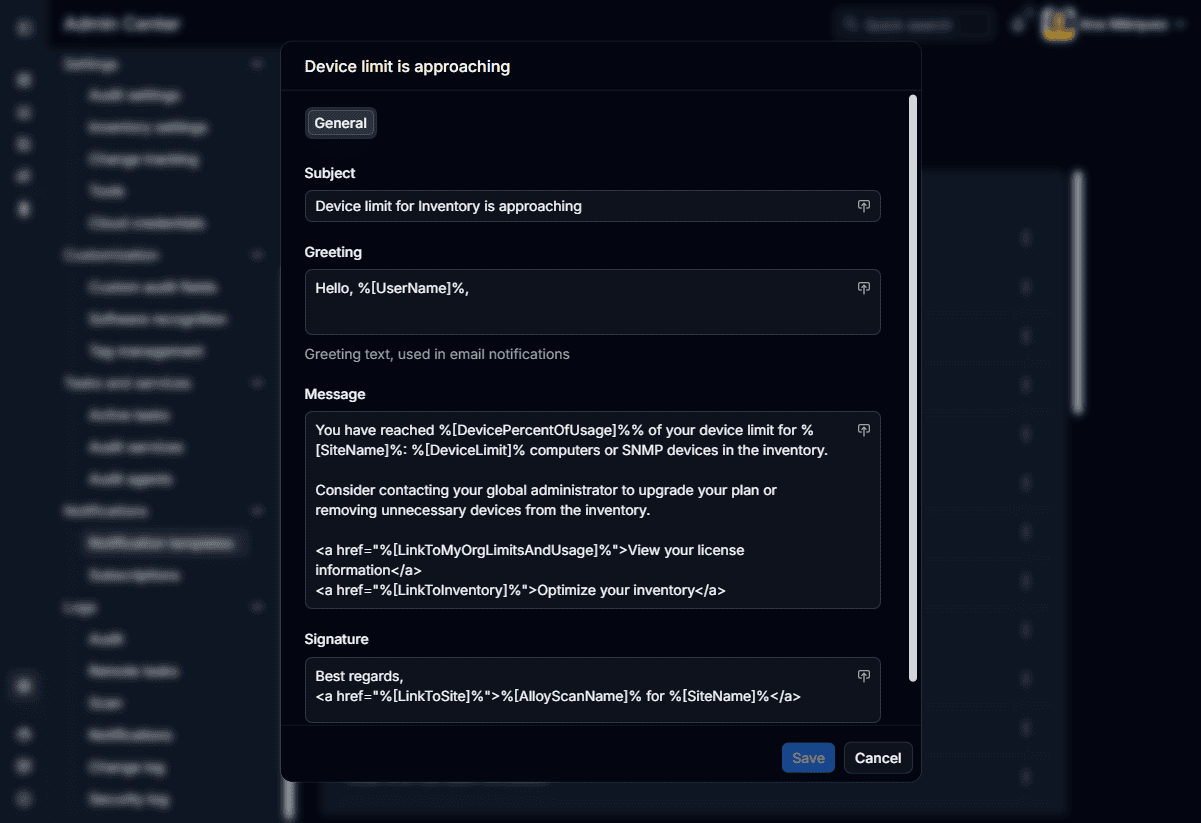The height and width of the screenshot is (823, 1201).
Task: Click inside the Message text area
Action: coord(592,510)
